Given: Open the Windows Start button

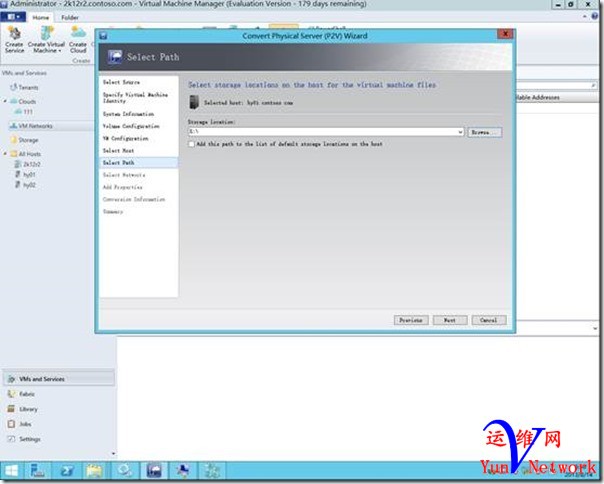Looking at the screenshot, I should (x=12, y=471).
